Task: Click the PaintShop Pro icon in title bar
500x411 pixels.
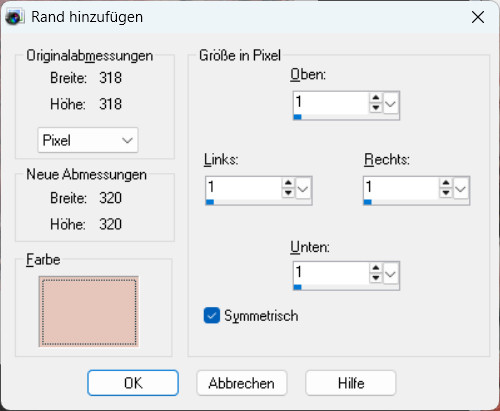Action: click(x=15, y=17)
